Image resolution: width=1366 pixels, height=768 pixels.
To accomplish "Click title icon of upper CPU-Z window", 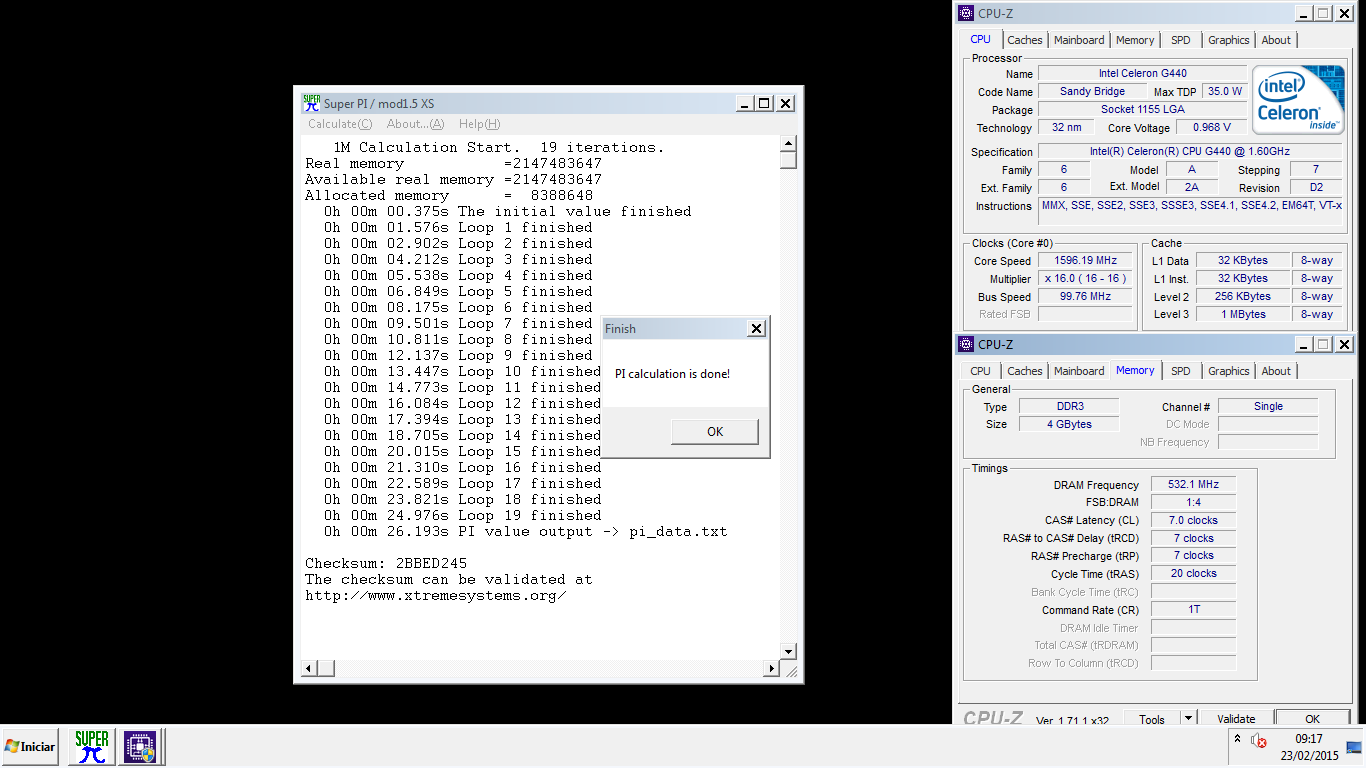I will pos(965,13).
